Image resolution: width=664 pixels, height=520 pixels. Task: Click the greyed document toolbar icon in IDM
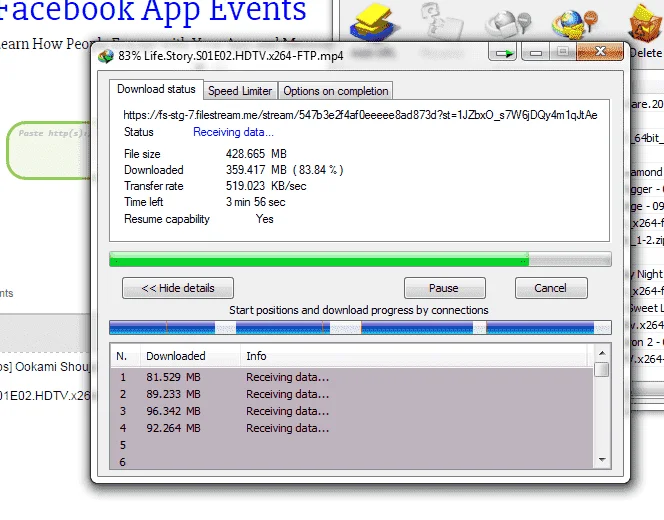(441, 21)
